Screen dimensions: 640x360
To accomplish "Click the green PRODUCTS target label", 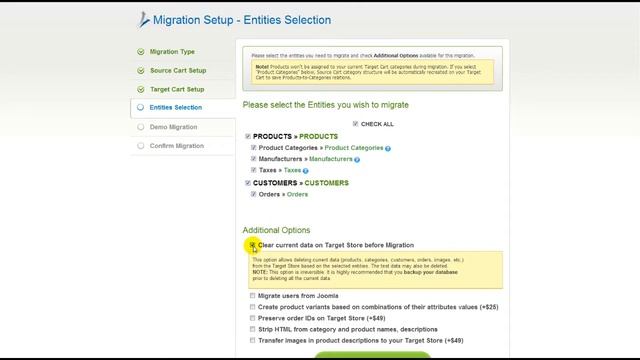I will [318, 136].
